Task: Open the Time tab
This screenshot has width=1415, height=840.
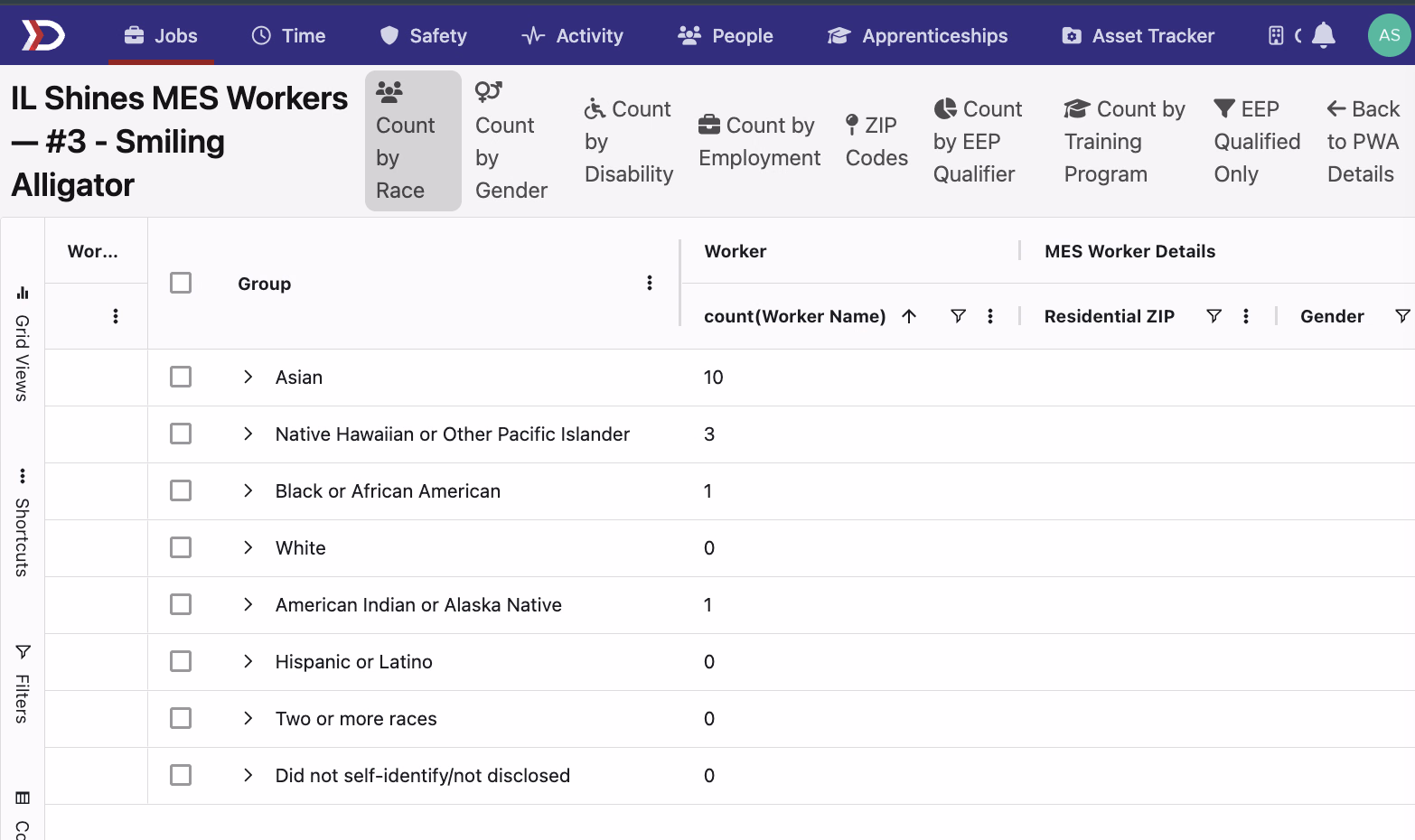Action: [288, 35]
